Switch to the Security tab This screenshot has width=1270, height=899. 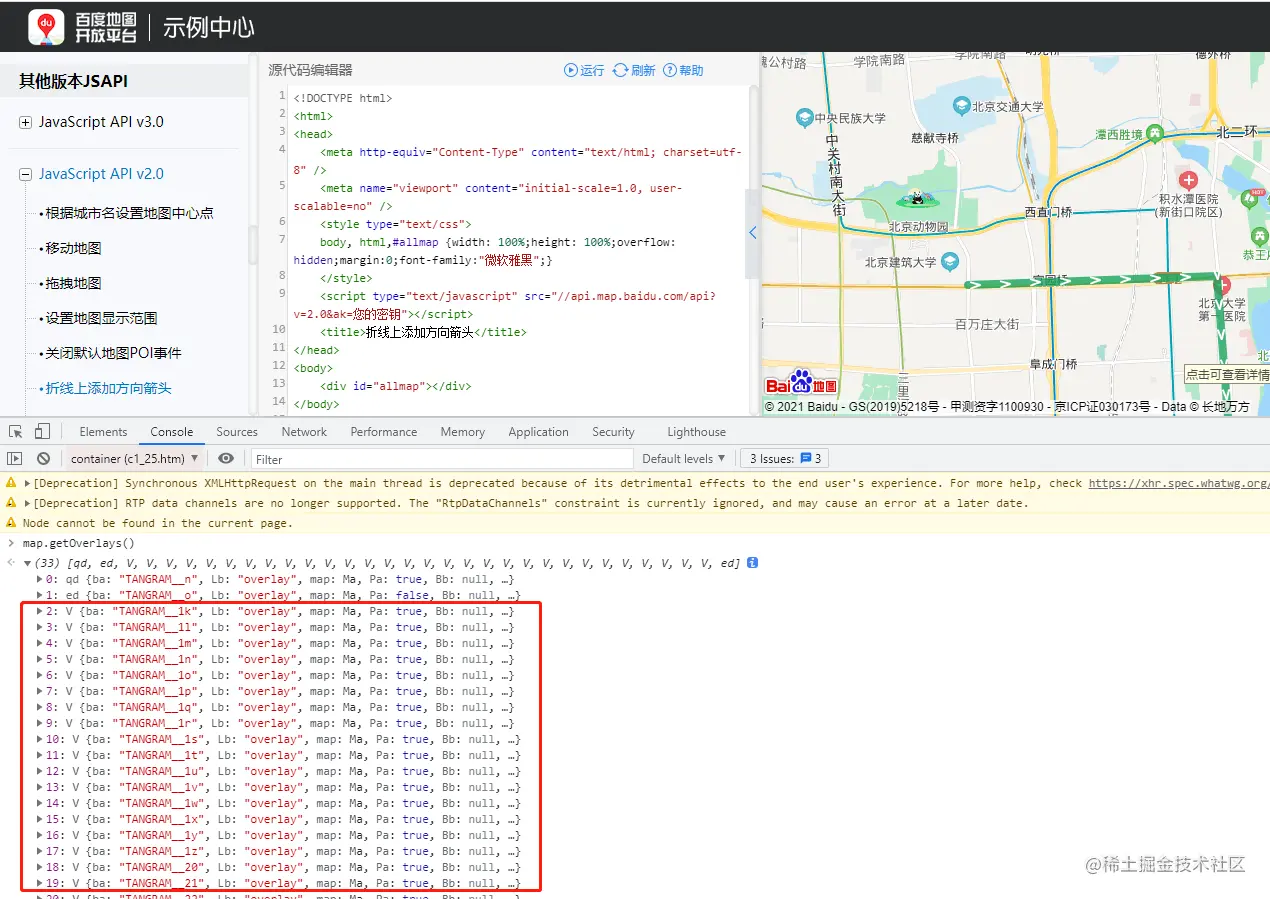coord(613,432)
